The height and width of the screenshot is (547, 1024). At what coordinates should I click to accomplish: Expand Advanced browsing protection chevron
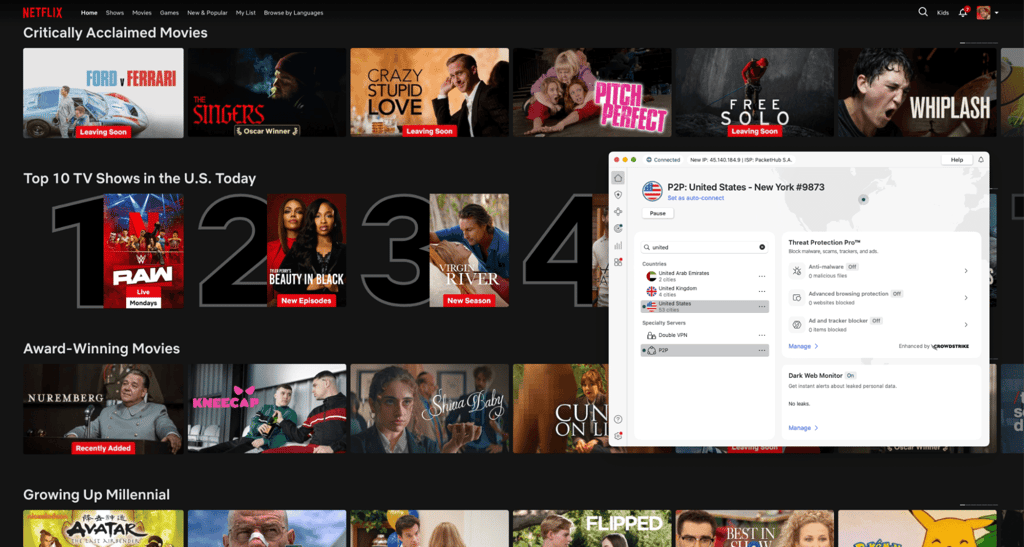click(966, 298)
